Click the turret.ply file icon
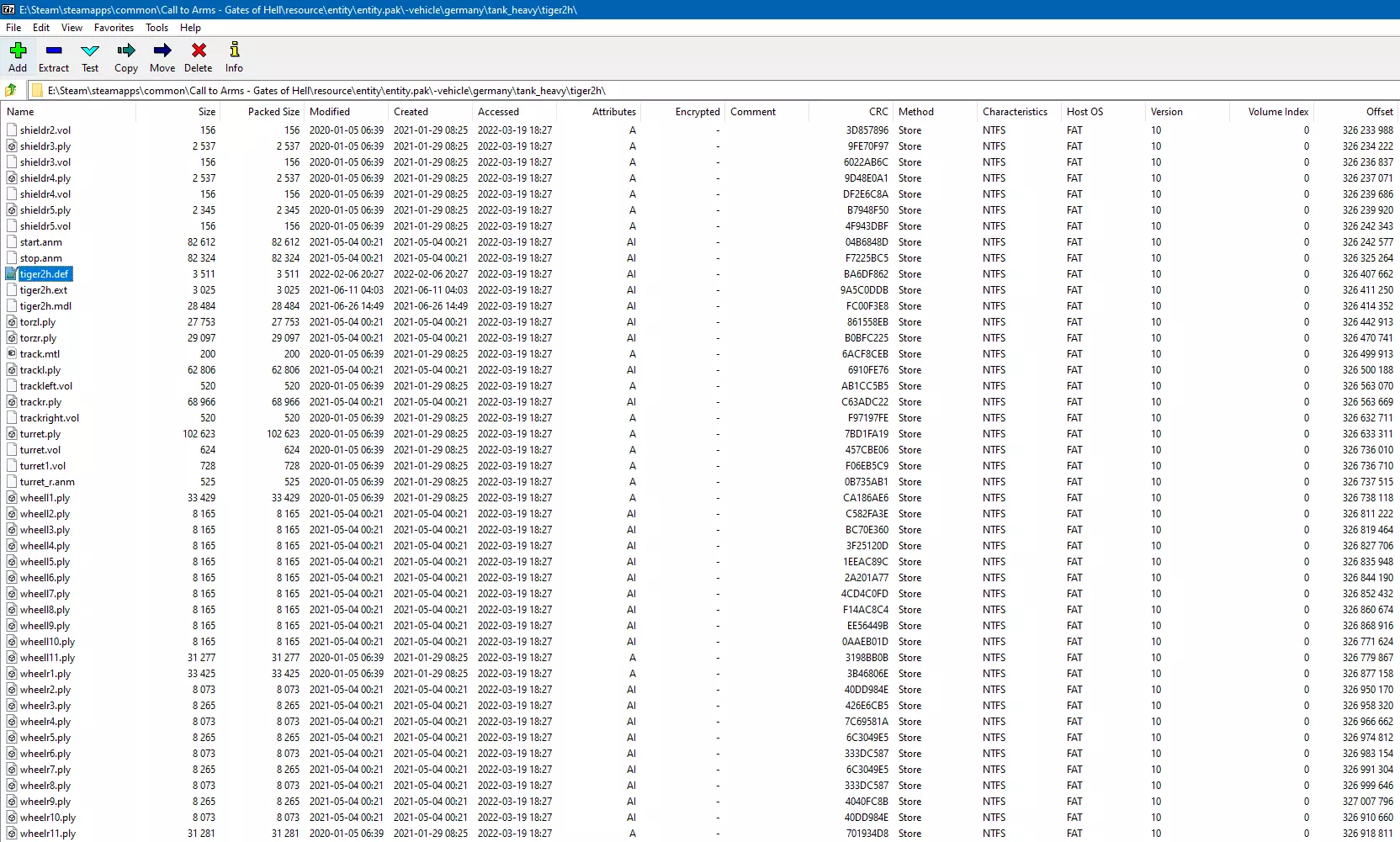The height and width of the screenshot is (842, 1400). [x=12, y=434]
